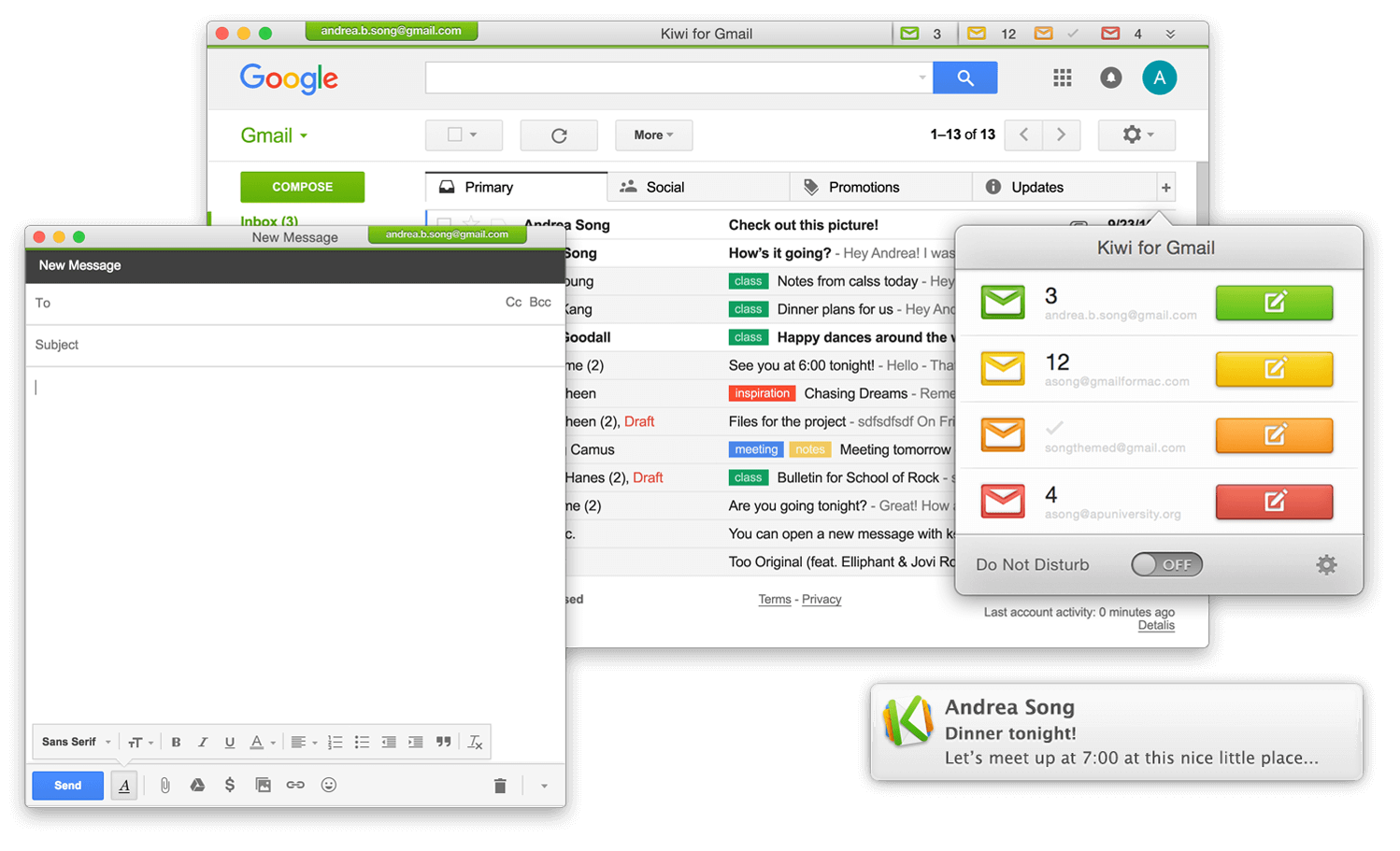1400x851 pixels.
Task: Expand the Sans Serif font dropdown
Action: click(77, 743)
